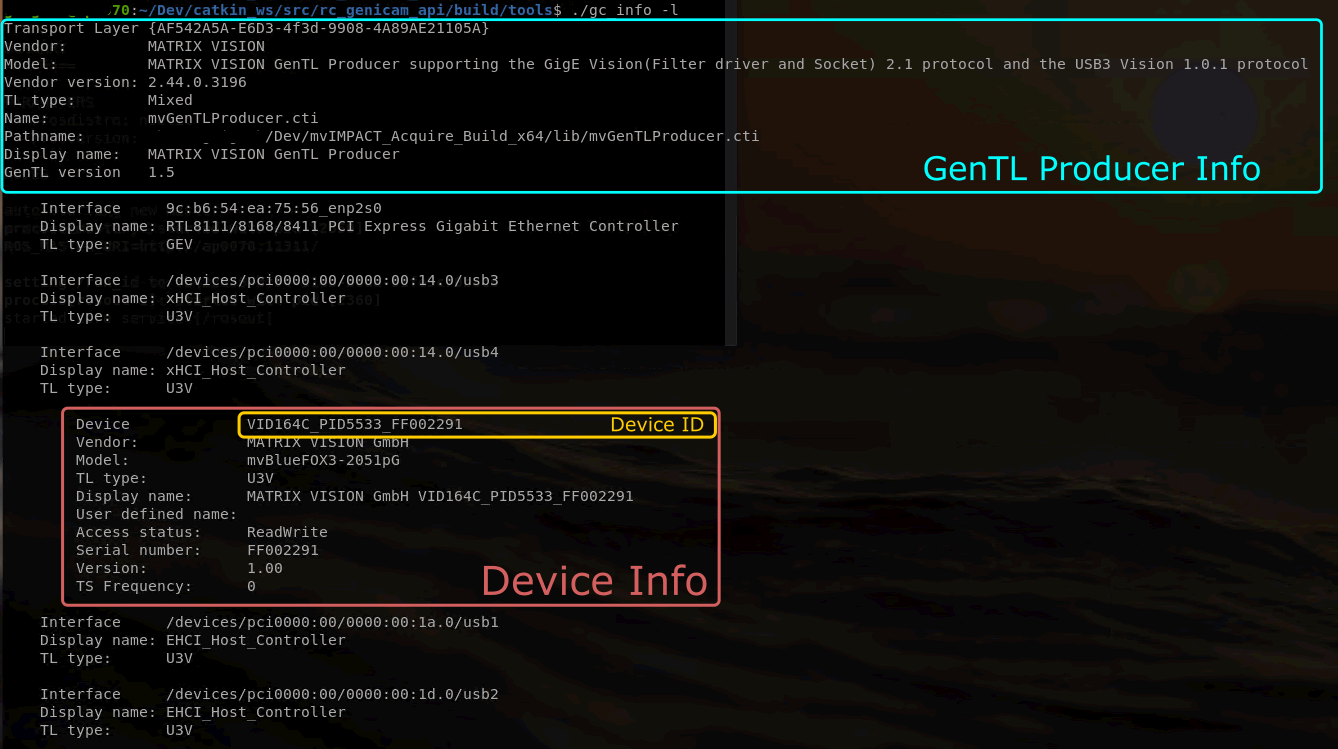Click the Interface path ending in '1a.0/usb1'

point(332,622)
